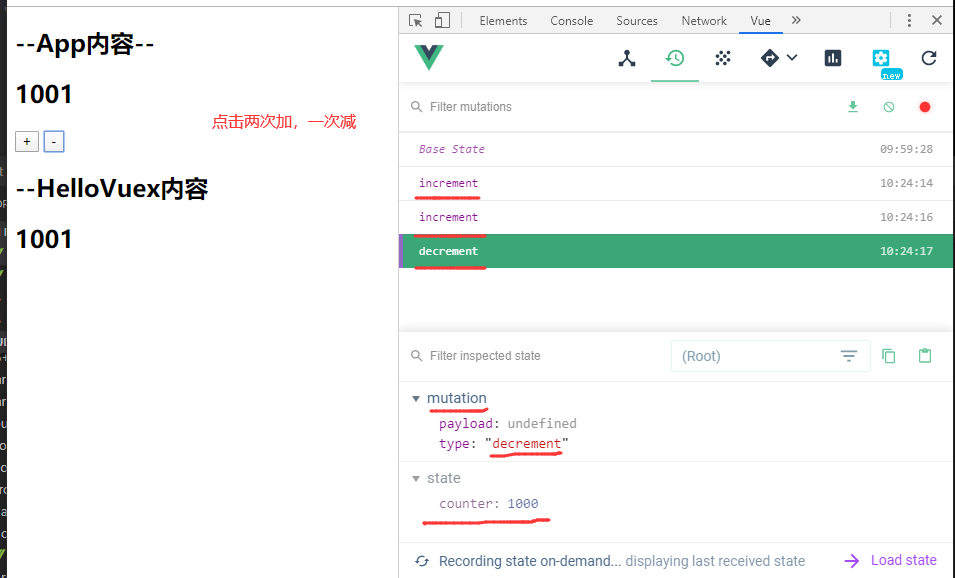This screenshot has height=578, width=955.
Task: Open the Performance chart tab
Action: pyautogui.click(x=833, y=58)
